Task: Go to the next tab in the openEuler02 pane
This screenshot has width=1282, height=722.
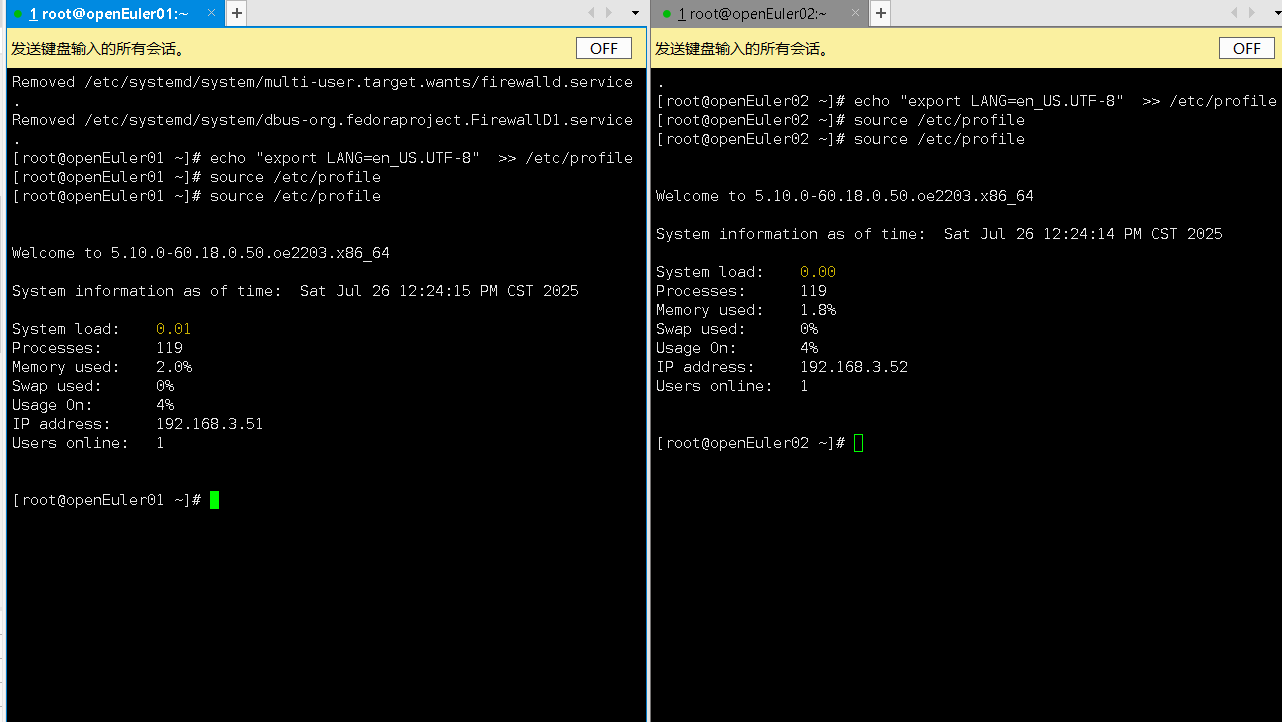Action: [1254, 13]
